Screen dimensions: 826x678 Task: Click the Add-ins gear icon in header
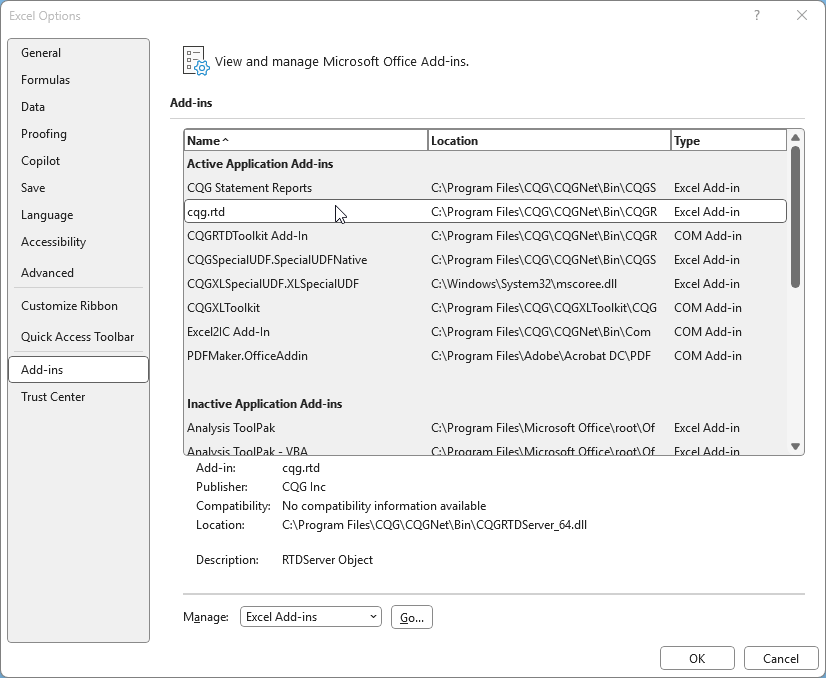pyautogui.click(x=195, y=61)
